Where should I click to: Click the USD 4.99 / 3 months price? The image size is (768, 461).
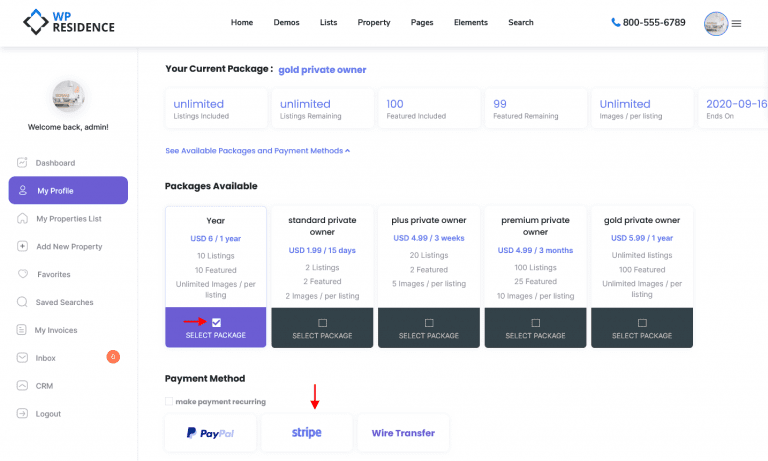coord(535,250)
